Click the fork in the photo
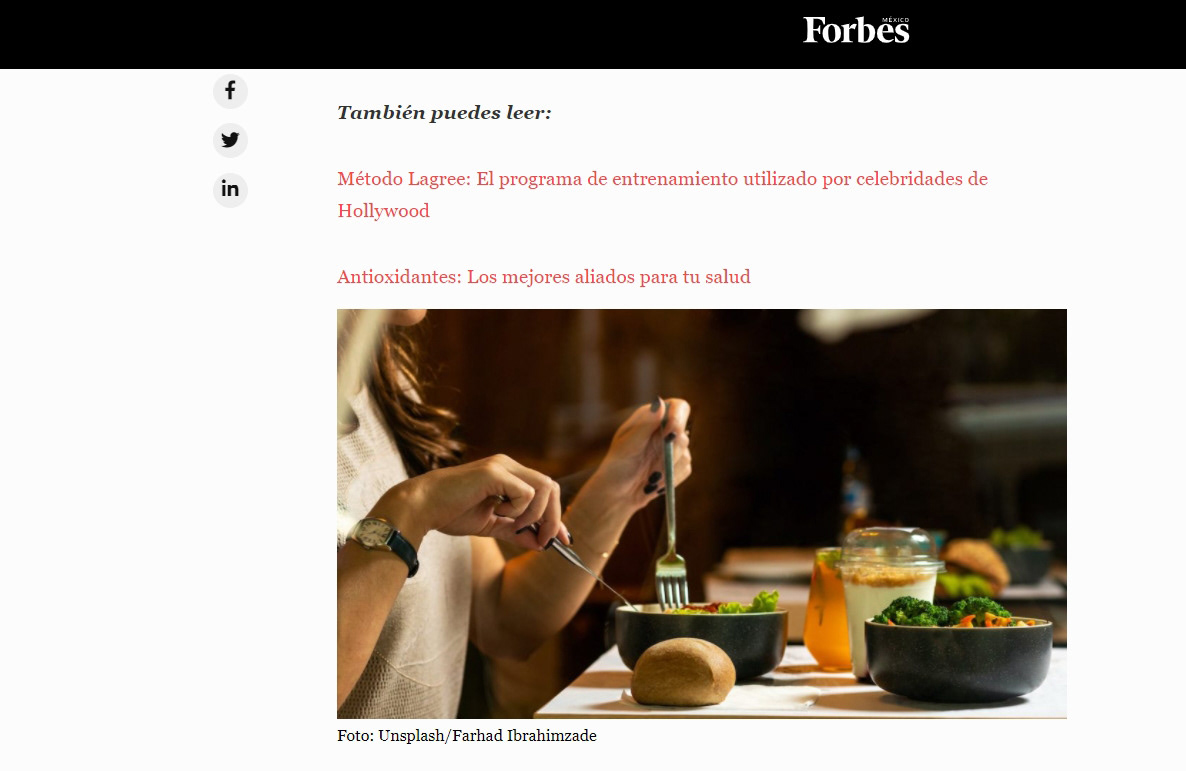 pos(670,522)
